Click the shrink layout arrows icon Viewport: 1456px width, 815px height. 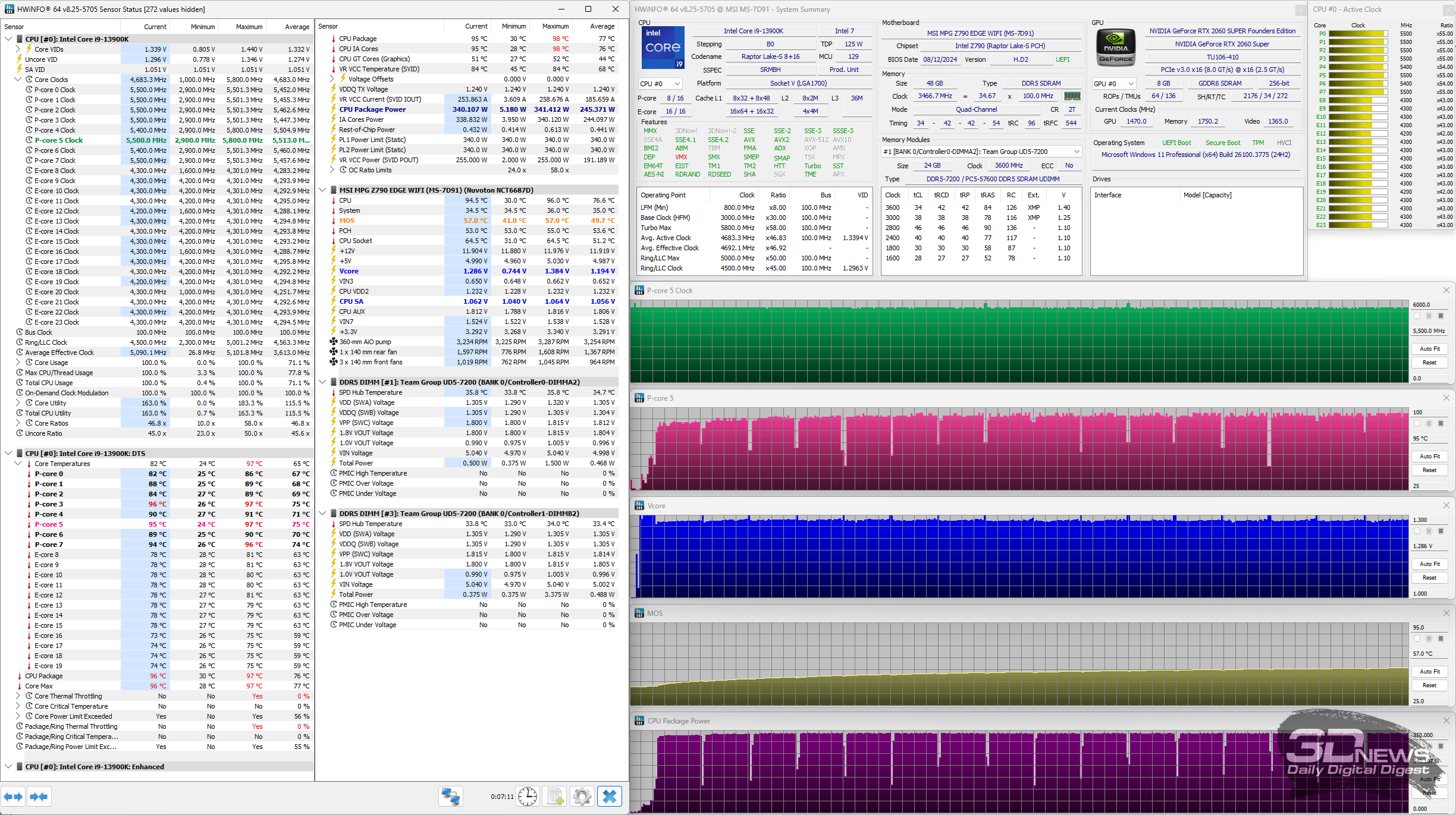coord(39,797)
